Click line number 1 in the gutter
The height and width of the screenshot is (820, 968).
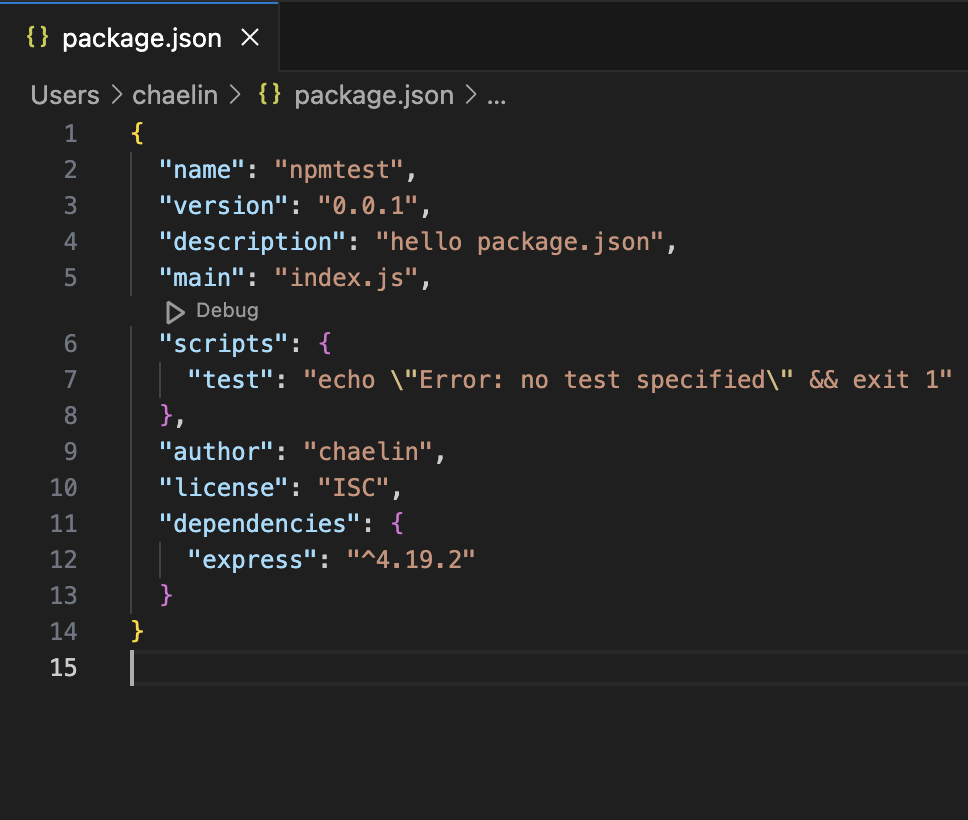pos(70,134)
